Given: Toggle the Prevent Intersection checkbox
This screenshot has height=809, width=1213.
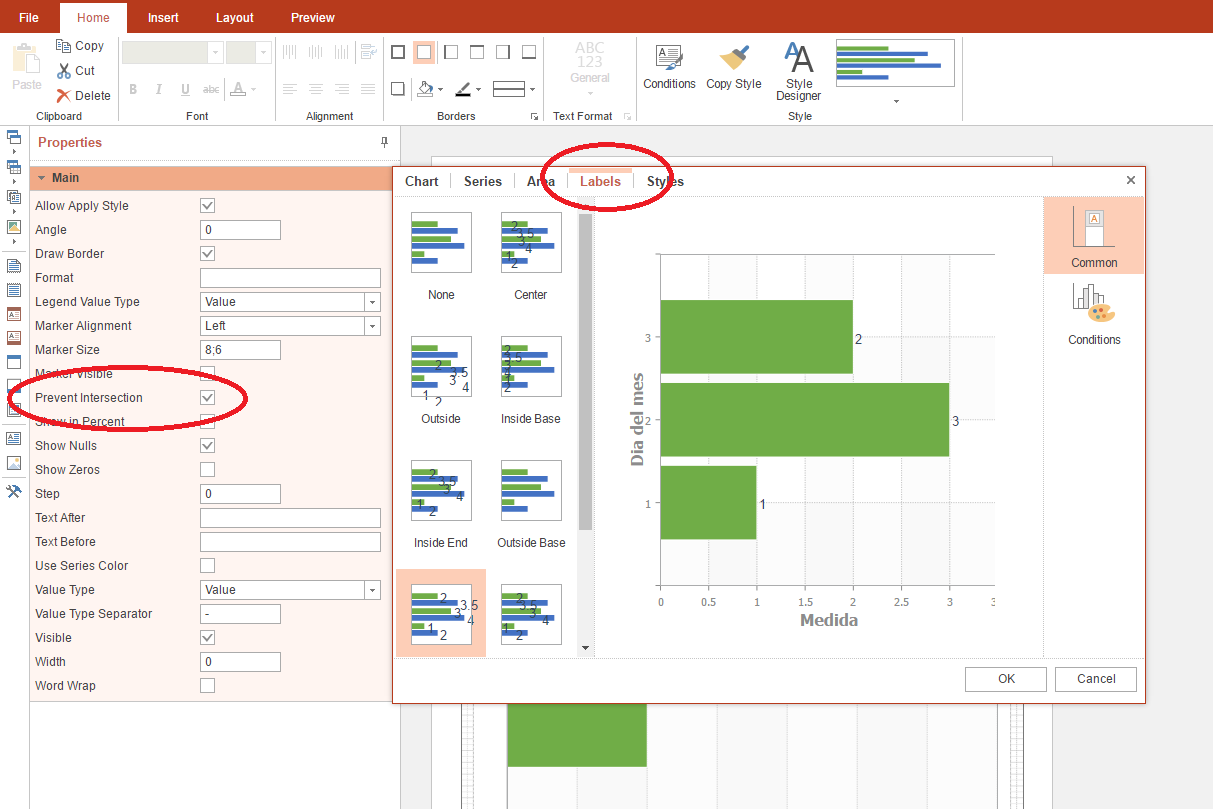Looking at the screenshot, I should [208, 398].
